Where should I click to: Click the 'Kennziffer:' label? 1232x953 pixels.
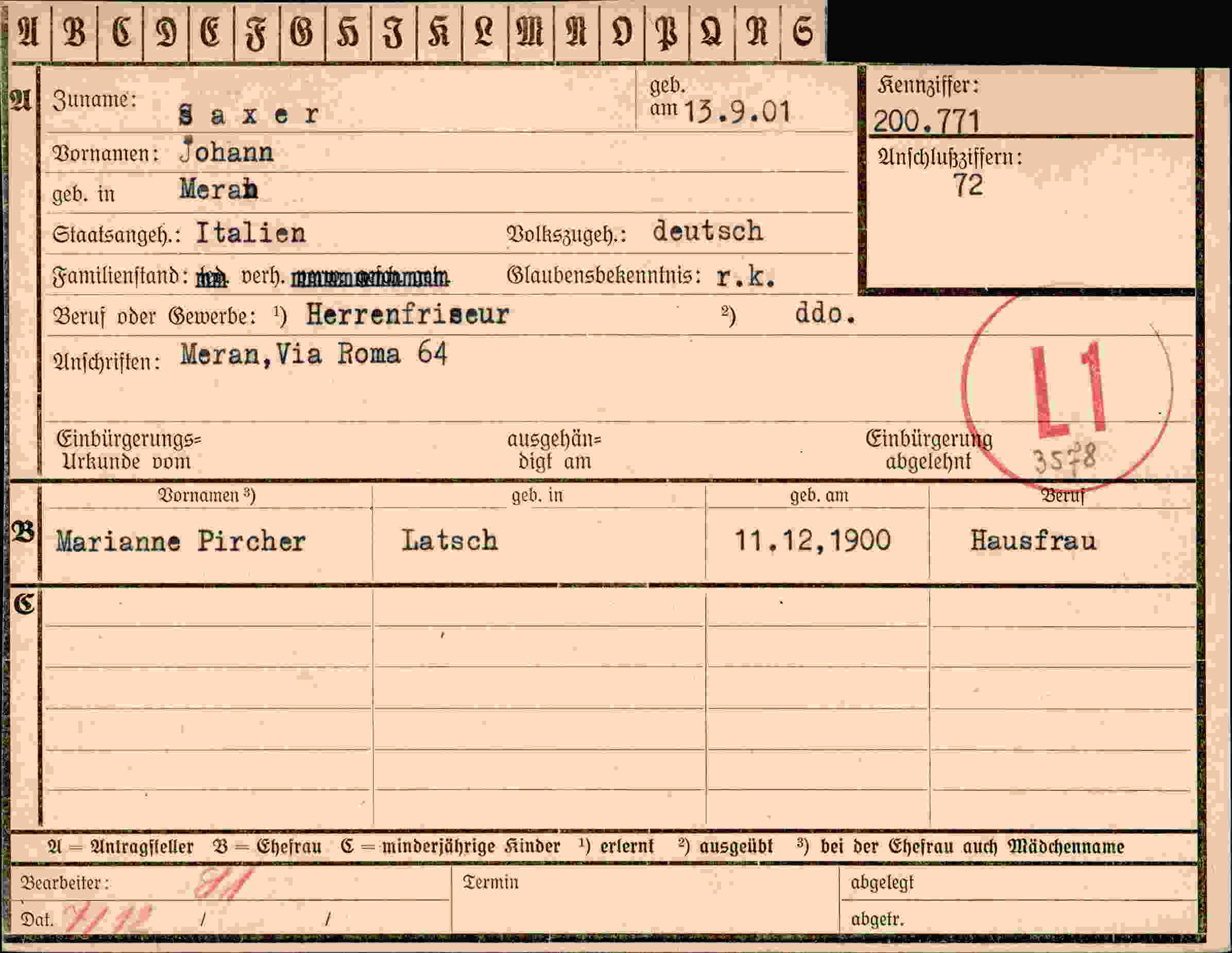click(x=929, y=85)
